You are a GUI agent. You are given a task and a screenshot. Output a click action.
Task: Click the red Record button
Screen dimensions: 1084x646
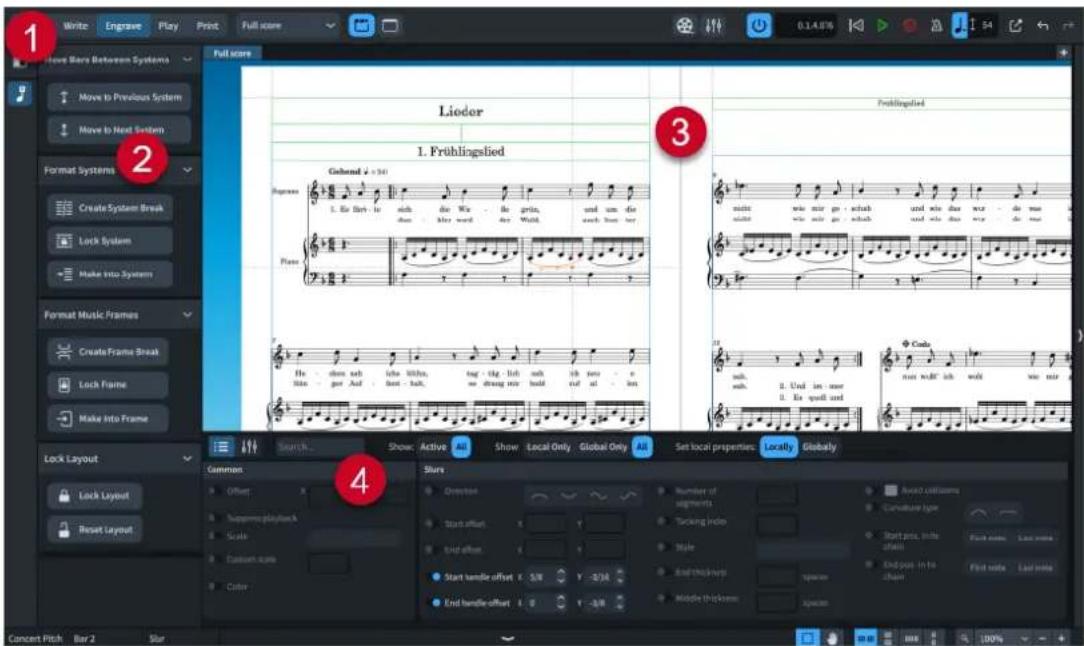point(910,26)
